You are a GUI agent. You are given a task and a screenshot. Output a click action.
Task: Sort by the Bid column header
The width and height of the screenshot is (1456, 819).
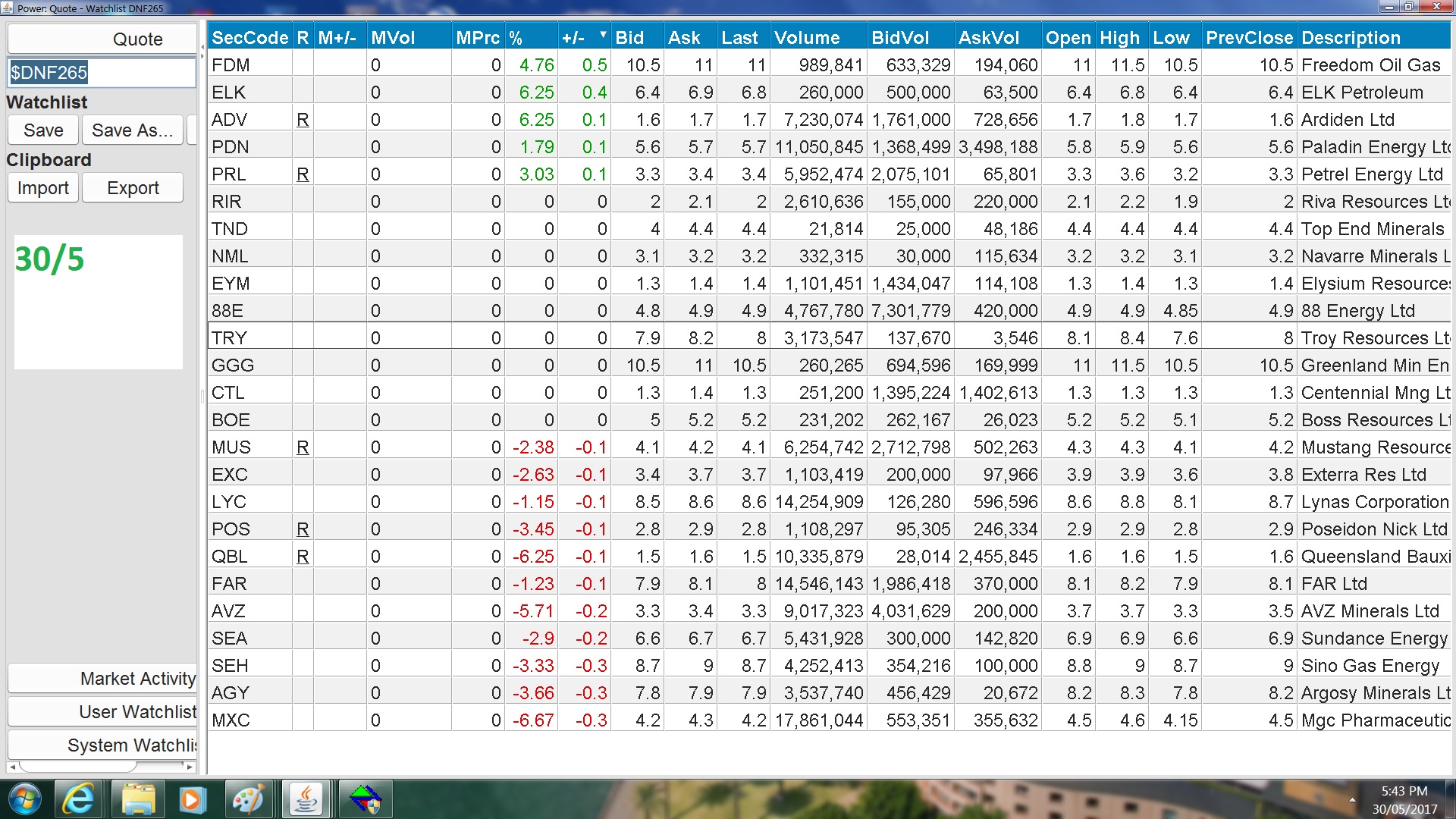tap(637, 38)
